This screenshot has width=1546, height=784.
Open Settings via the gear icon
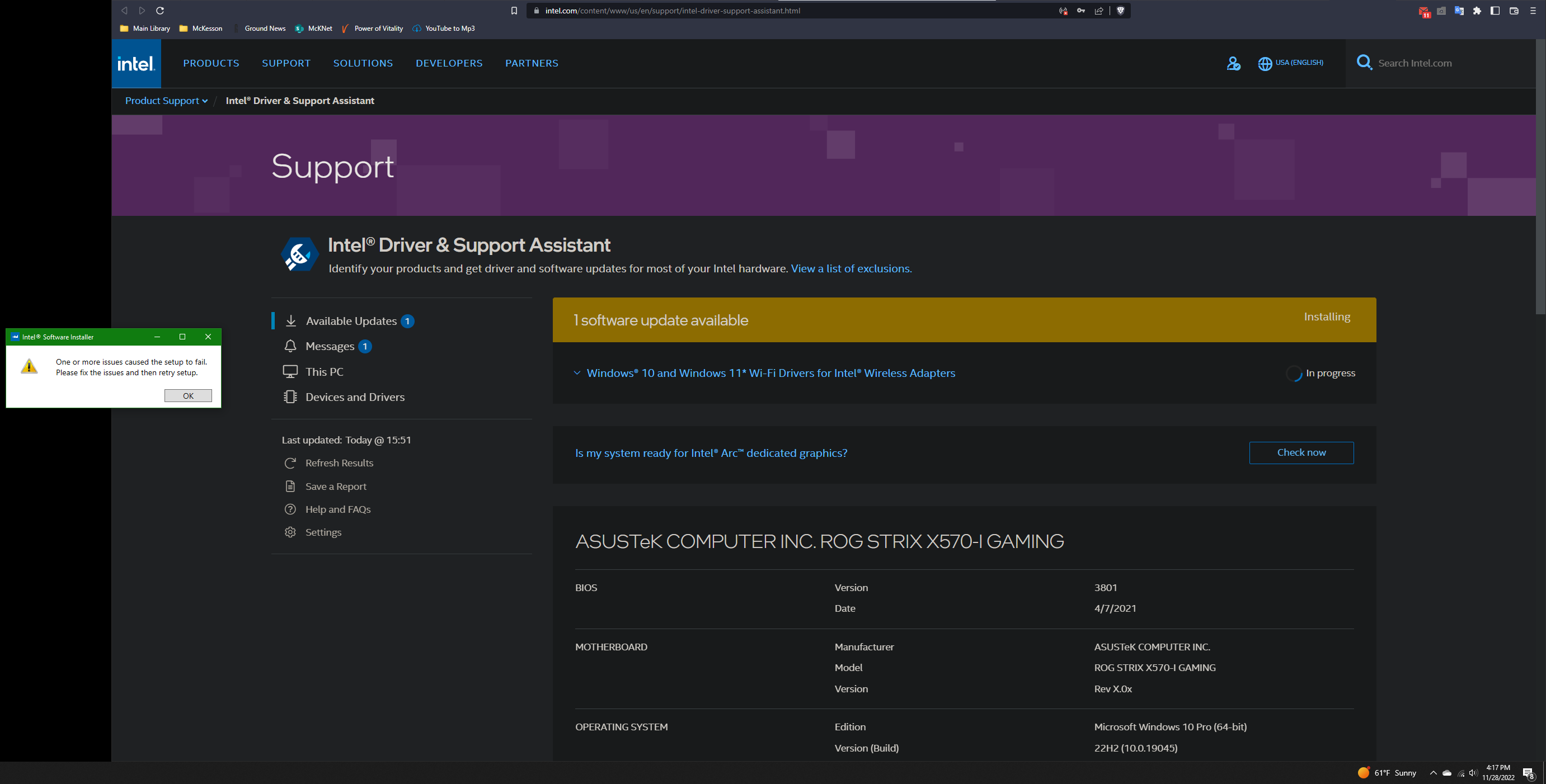[x=290, y=531]
